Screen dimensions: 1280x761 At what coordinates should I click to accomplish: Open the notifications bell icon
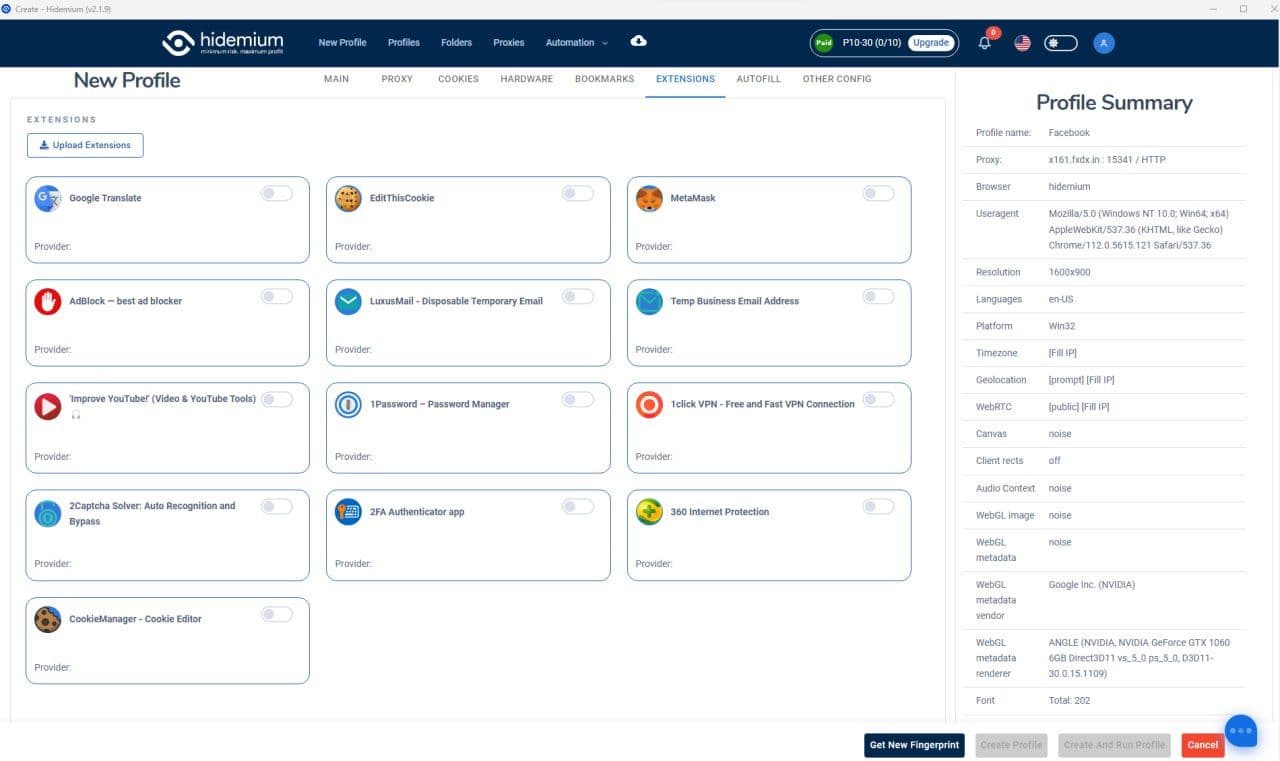985,43
